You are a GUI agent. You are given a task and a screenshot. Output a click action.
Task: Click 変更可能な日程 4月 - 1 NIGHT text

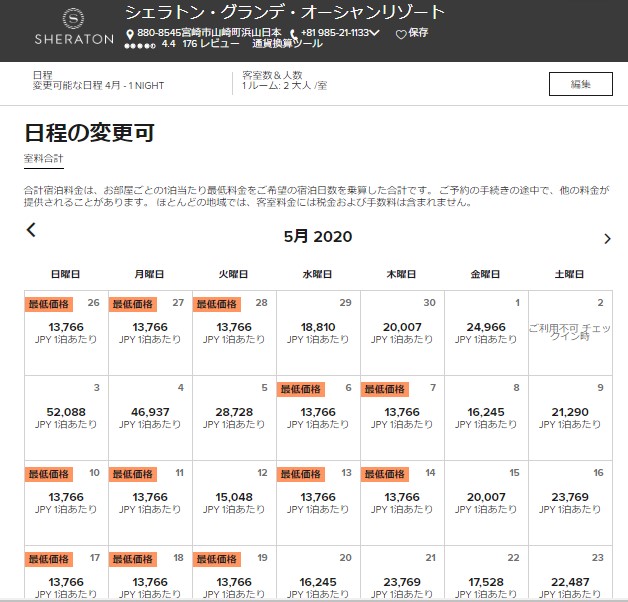coord(98,85)
